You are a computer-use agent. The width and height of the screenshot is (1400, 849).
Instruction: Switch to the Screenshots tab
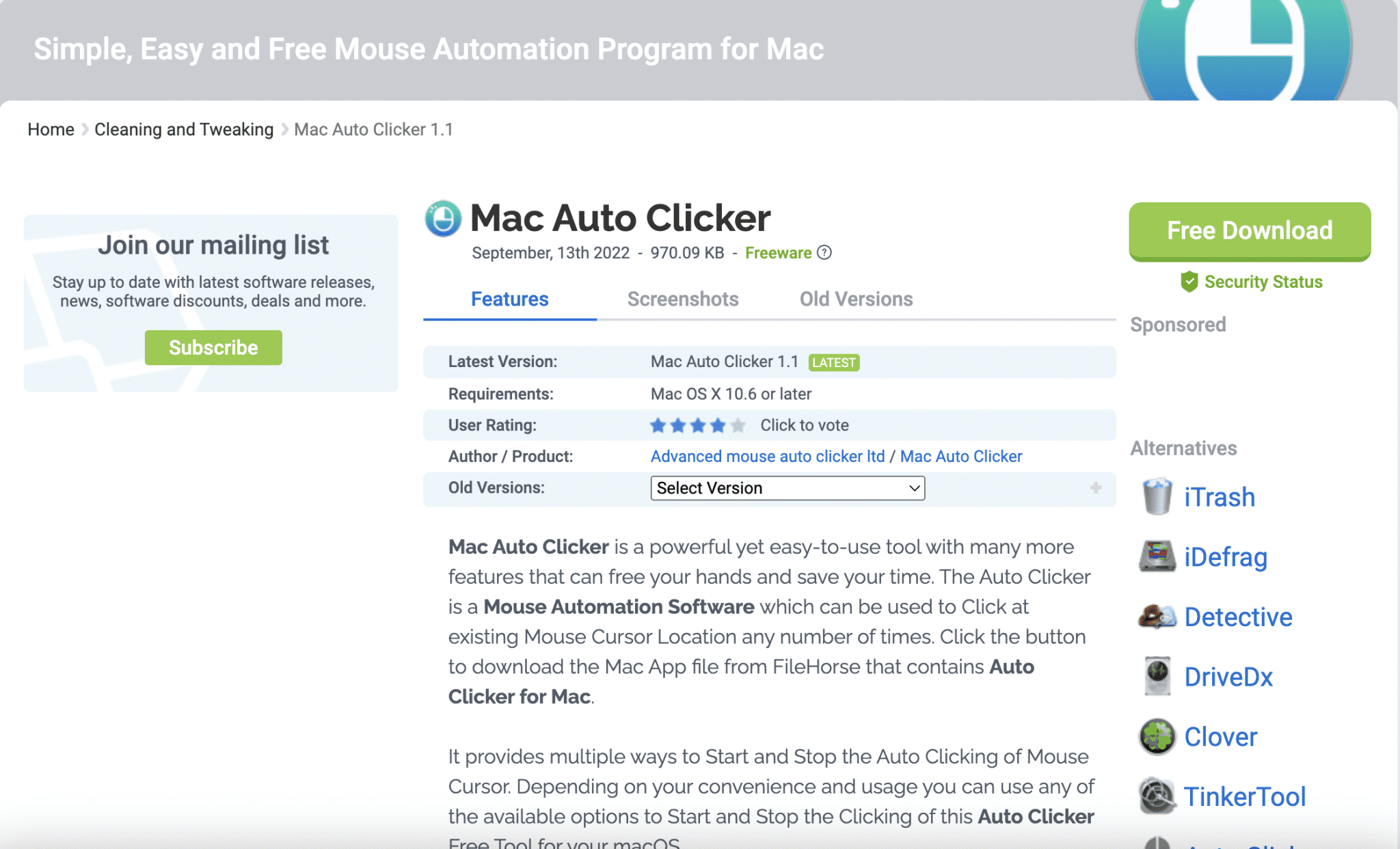click(x=682, y=299)
